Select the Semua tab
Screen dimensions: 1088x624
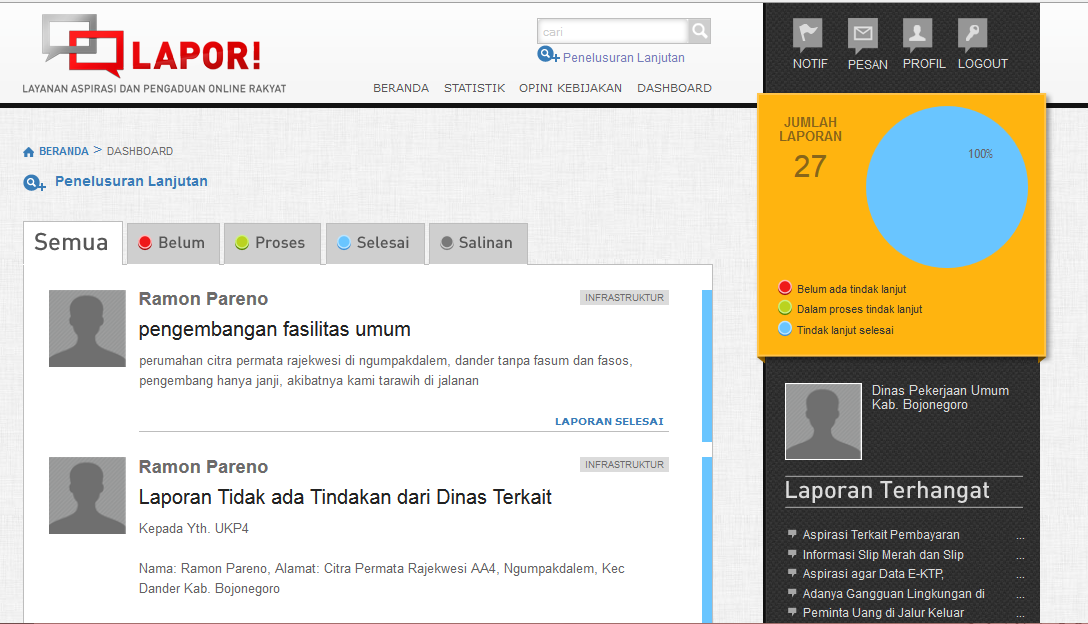click(73, 242)
